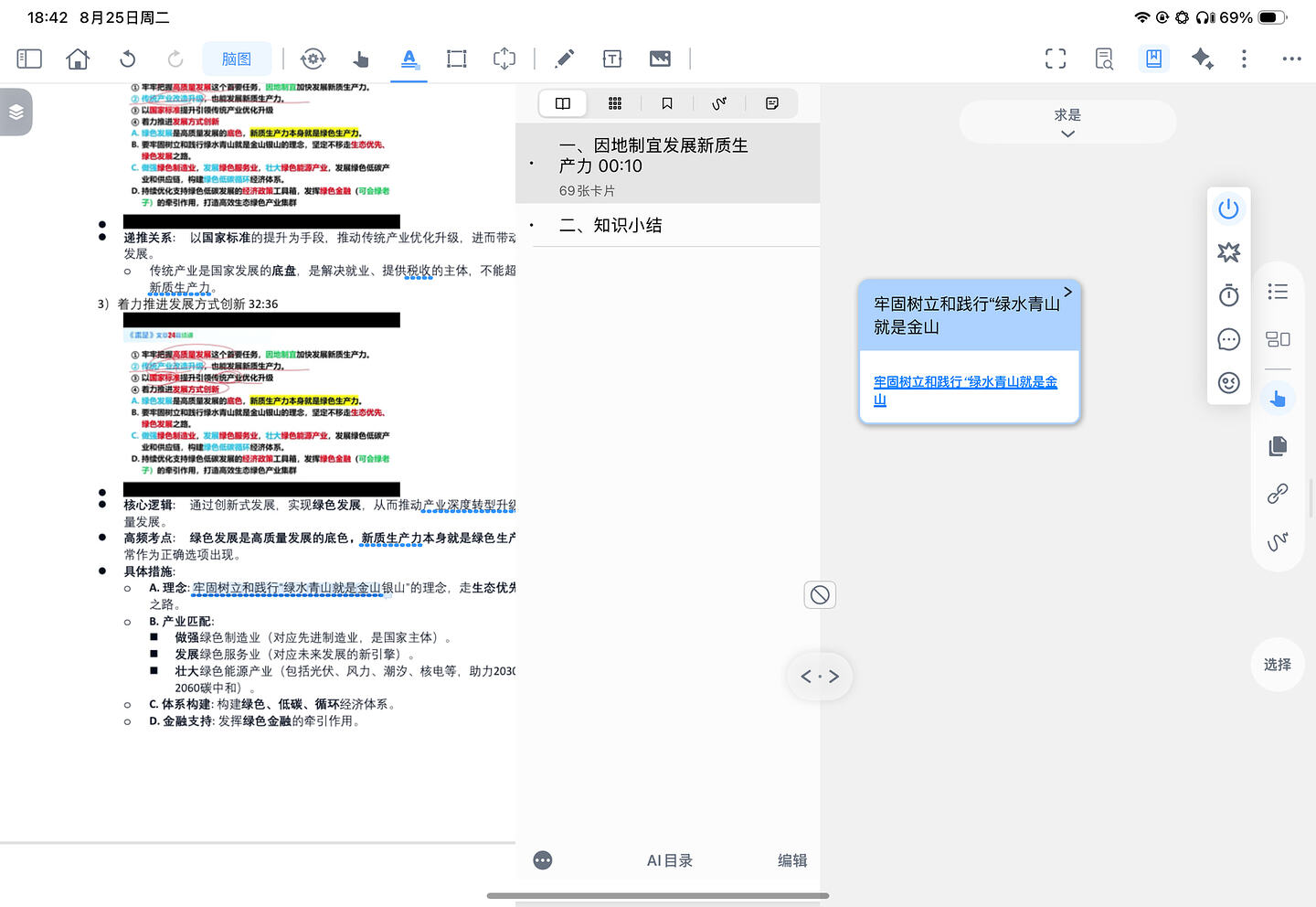Open the timer icon in floating toolbar
This screenshot has width=1316, height=907.
[1229, 295]
